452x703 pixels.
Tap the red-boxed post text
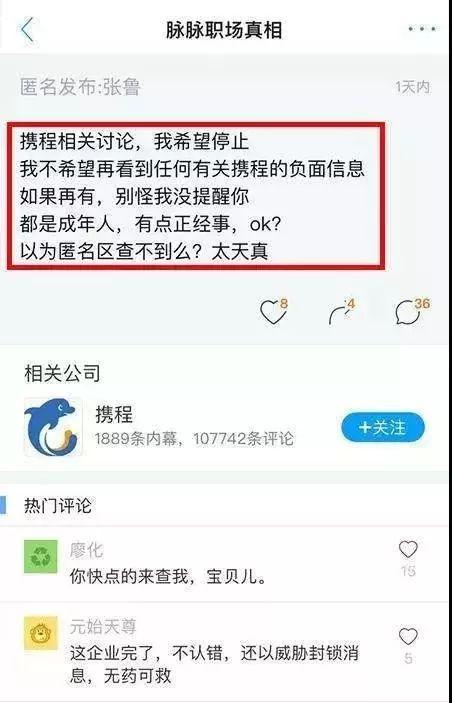point(196,196)
